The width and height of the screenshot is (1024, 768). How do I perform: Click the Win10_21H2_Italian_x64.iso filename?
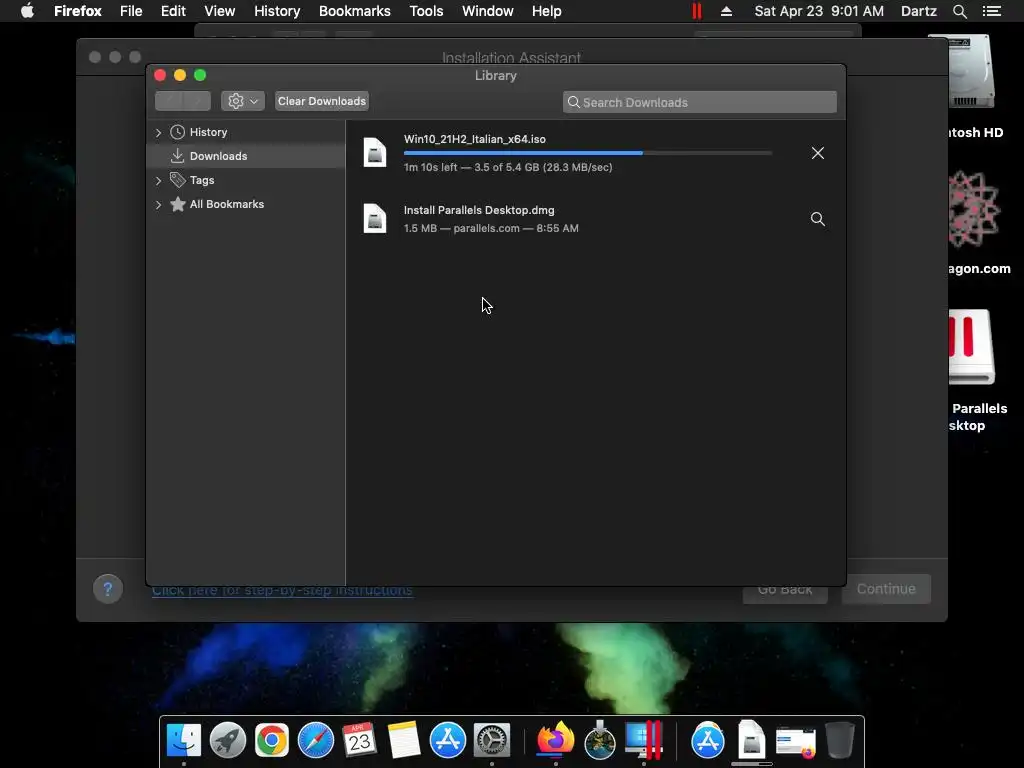pyautogui.click(x=475, y=139)
